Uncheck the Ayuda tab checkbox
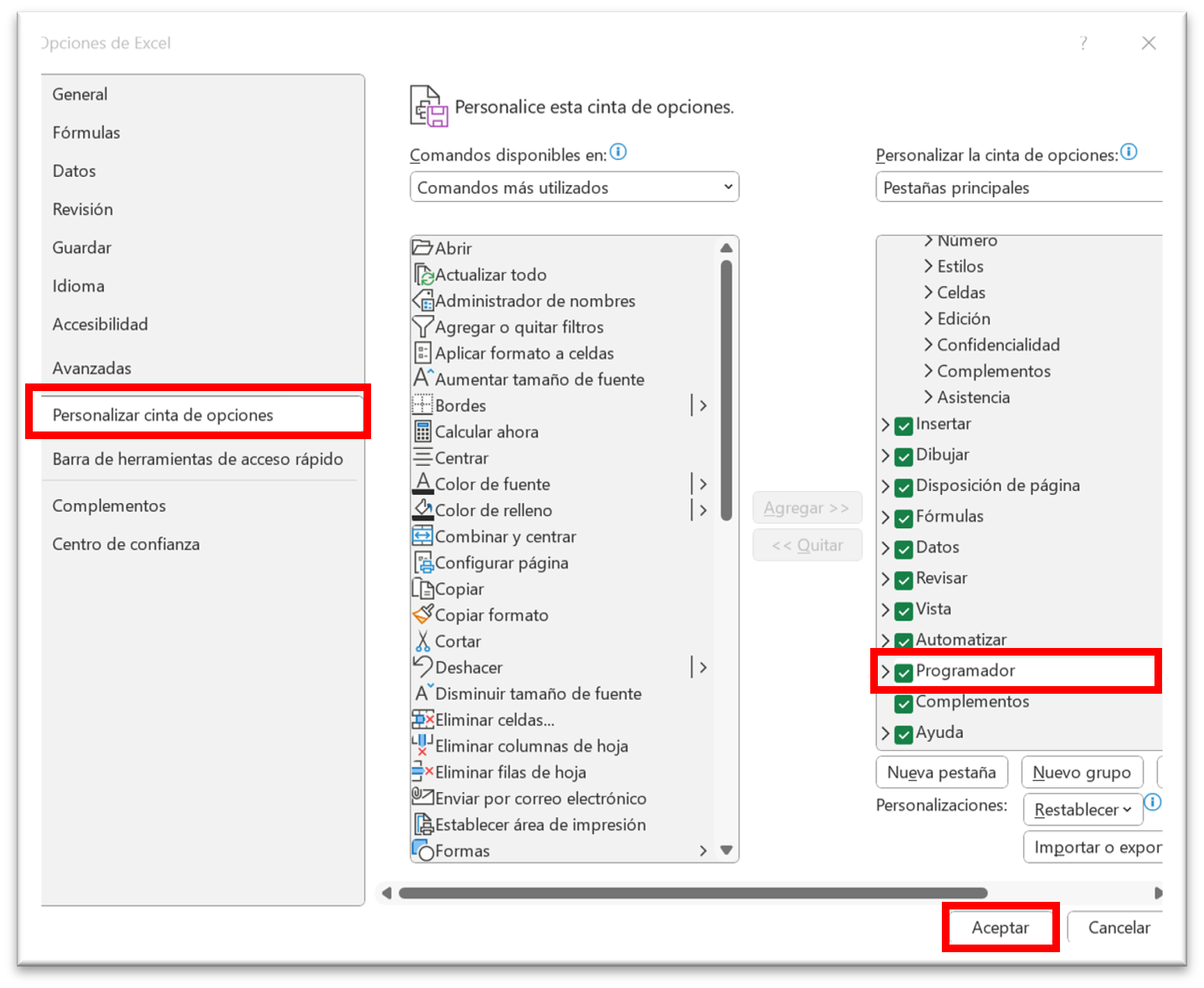 904,734
